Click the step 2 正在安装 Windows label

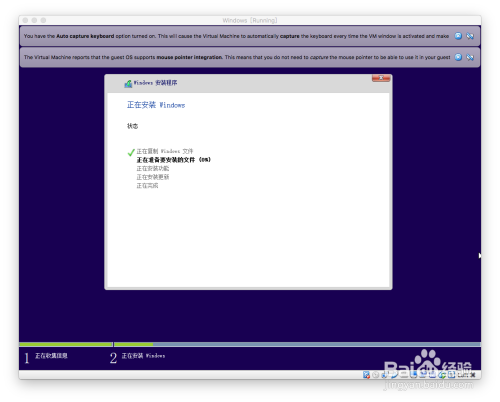point(143,356)
